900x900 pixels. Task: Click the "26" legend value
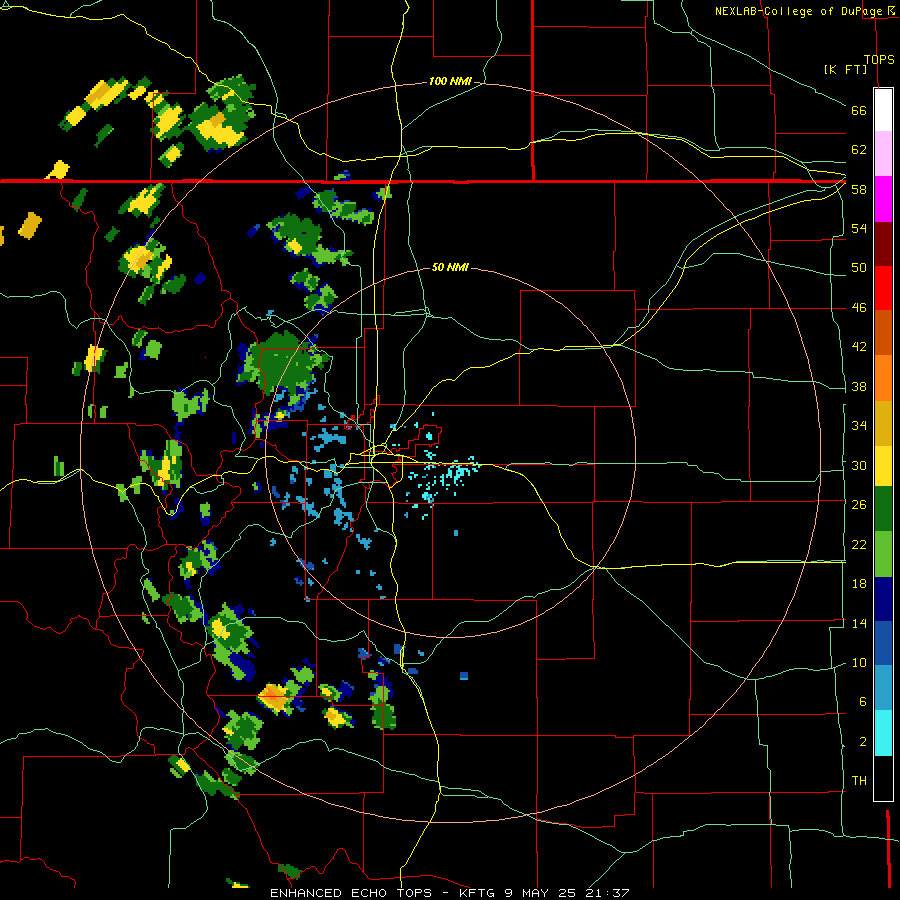[x=859, y=505]
